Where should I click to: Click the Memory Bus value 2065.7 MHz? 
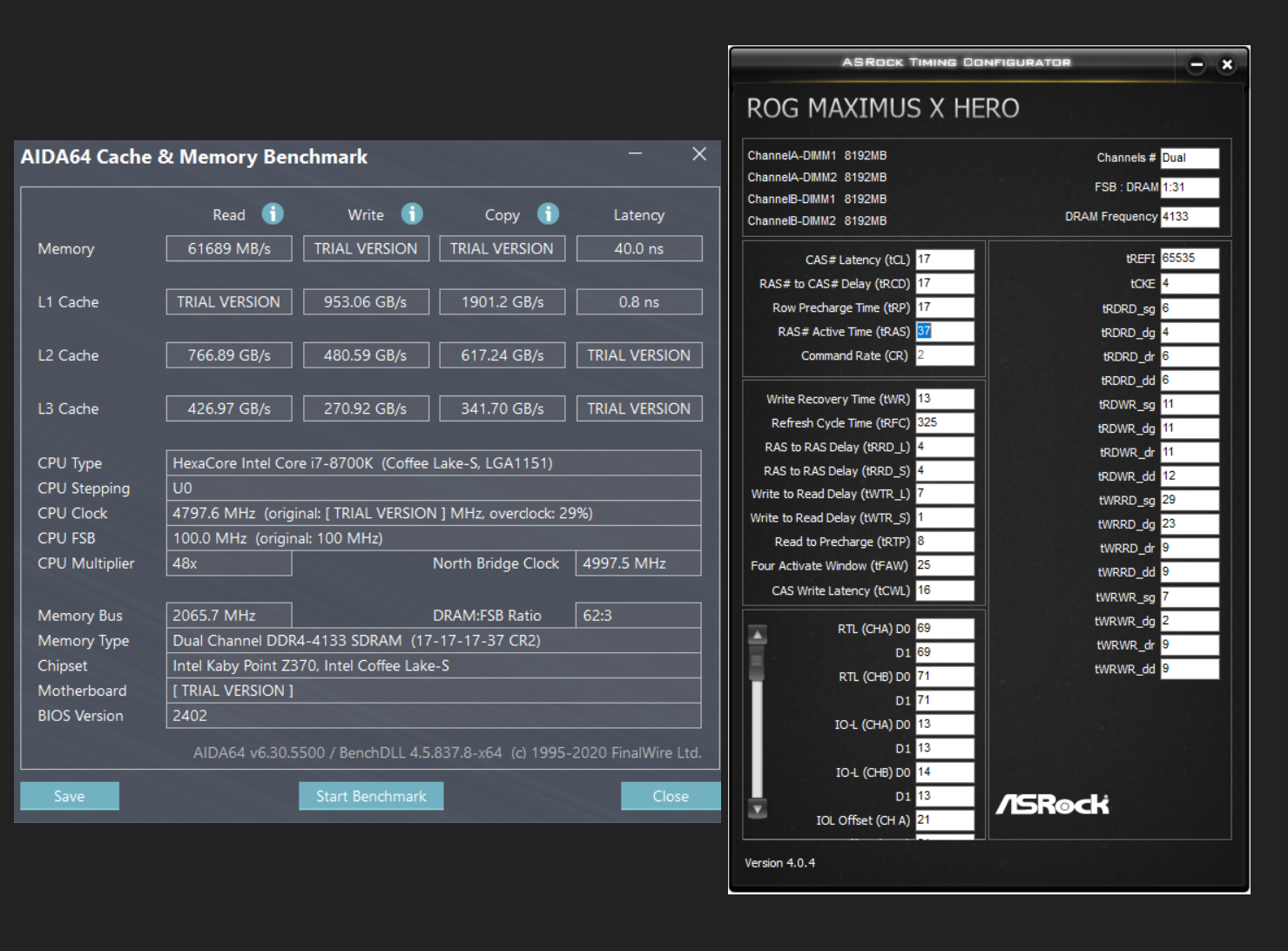[229, 616]
